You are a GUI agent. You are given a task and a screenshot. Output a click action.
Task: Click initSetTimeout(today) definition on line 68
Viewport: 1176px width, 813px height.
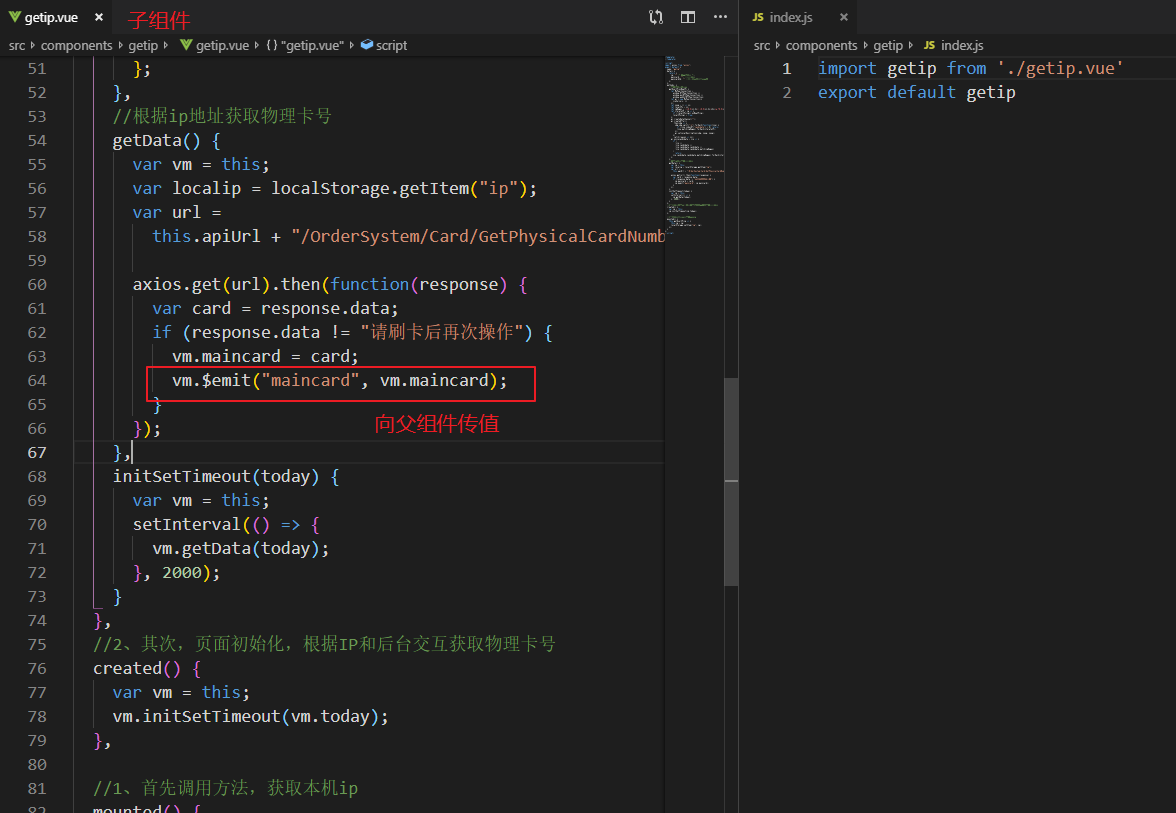click(216, 476)
